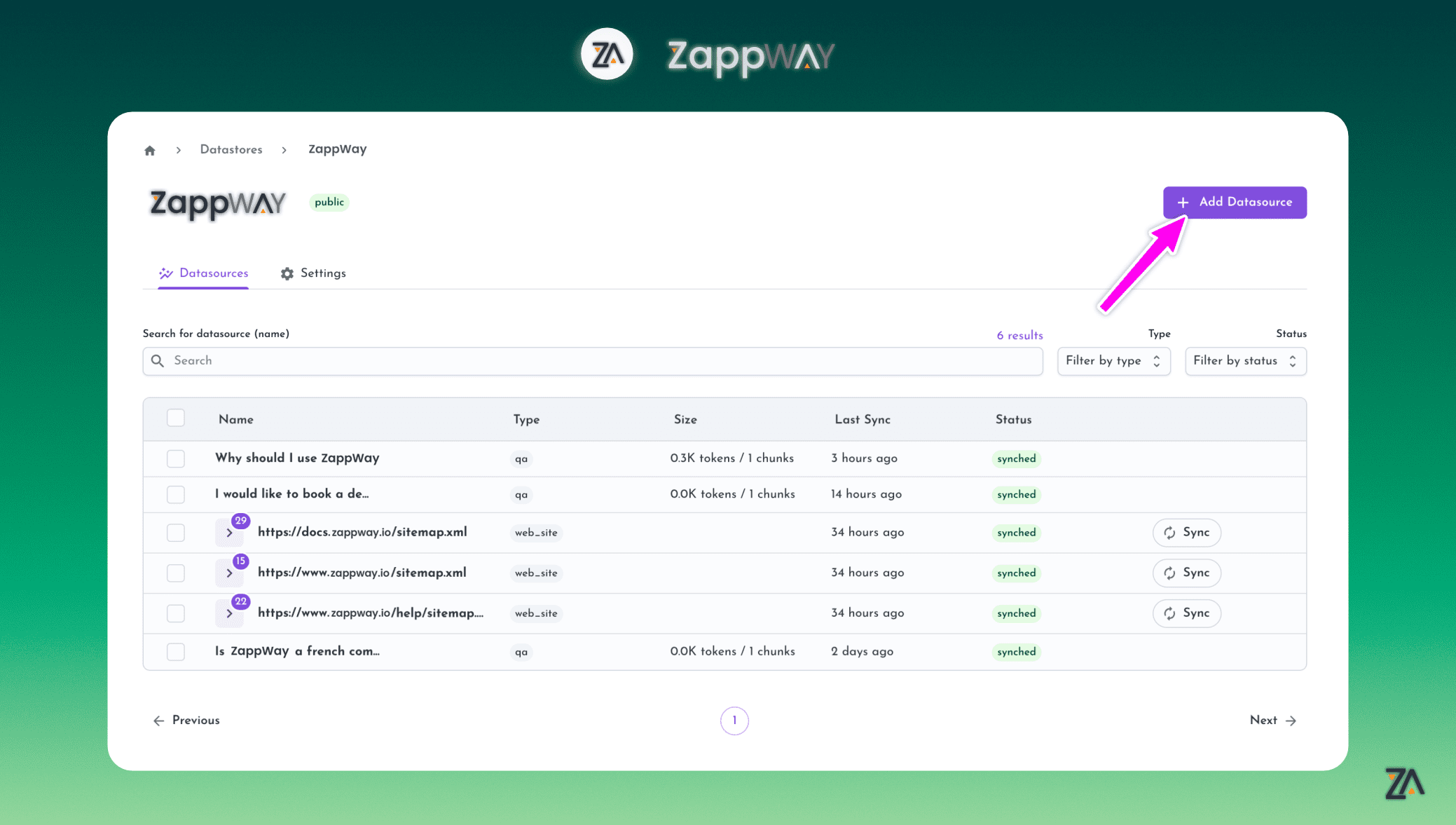
Task: Click the Next pagination link
Action: point(1272,721)
